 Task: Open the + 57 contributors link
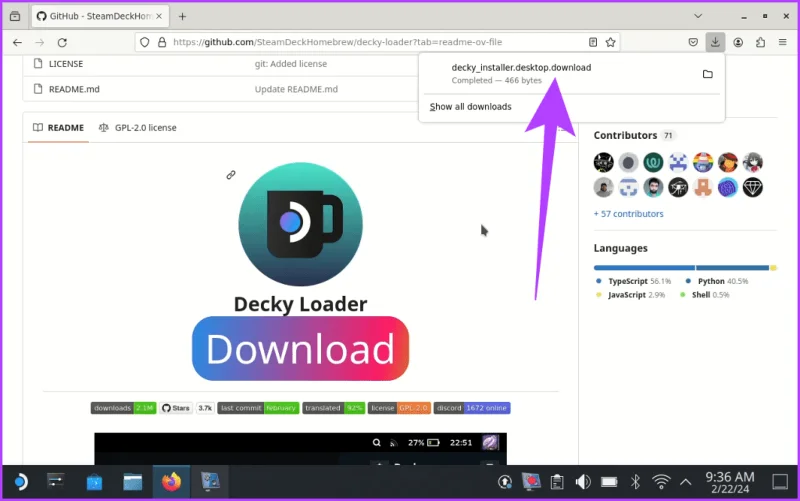(x=629, y=214)
